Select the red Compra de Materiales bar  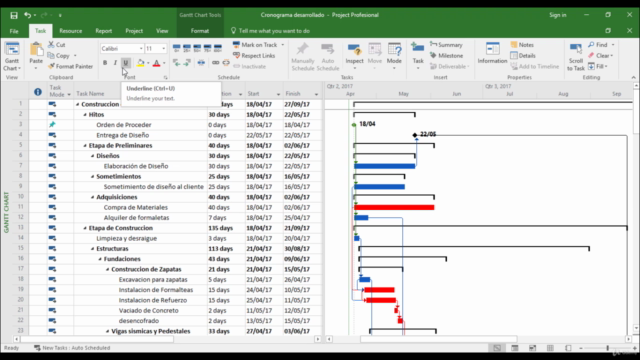point(394,207)
